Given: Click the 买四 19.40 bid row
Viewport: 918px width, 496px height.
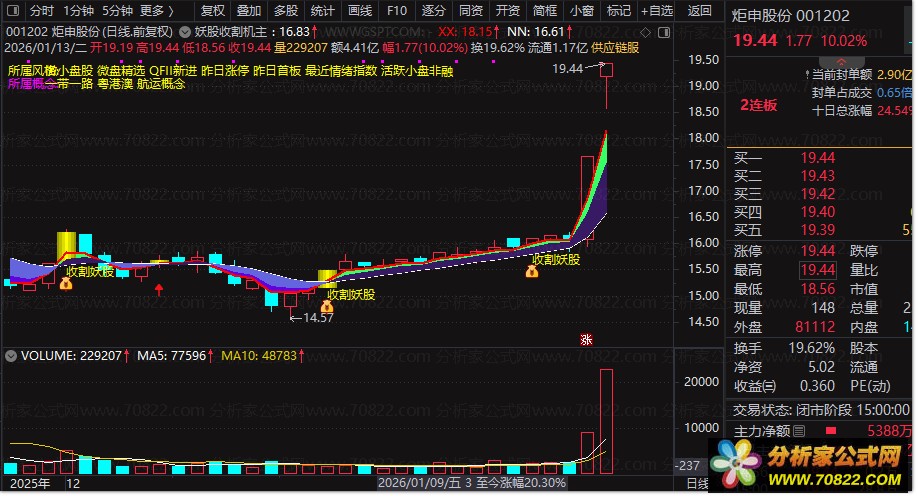Looking at the screenshot, I should [819, 212].
